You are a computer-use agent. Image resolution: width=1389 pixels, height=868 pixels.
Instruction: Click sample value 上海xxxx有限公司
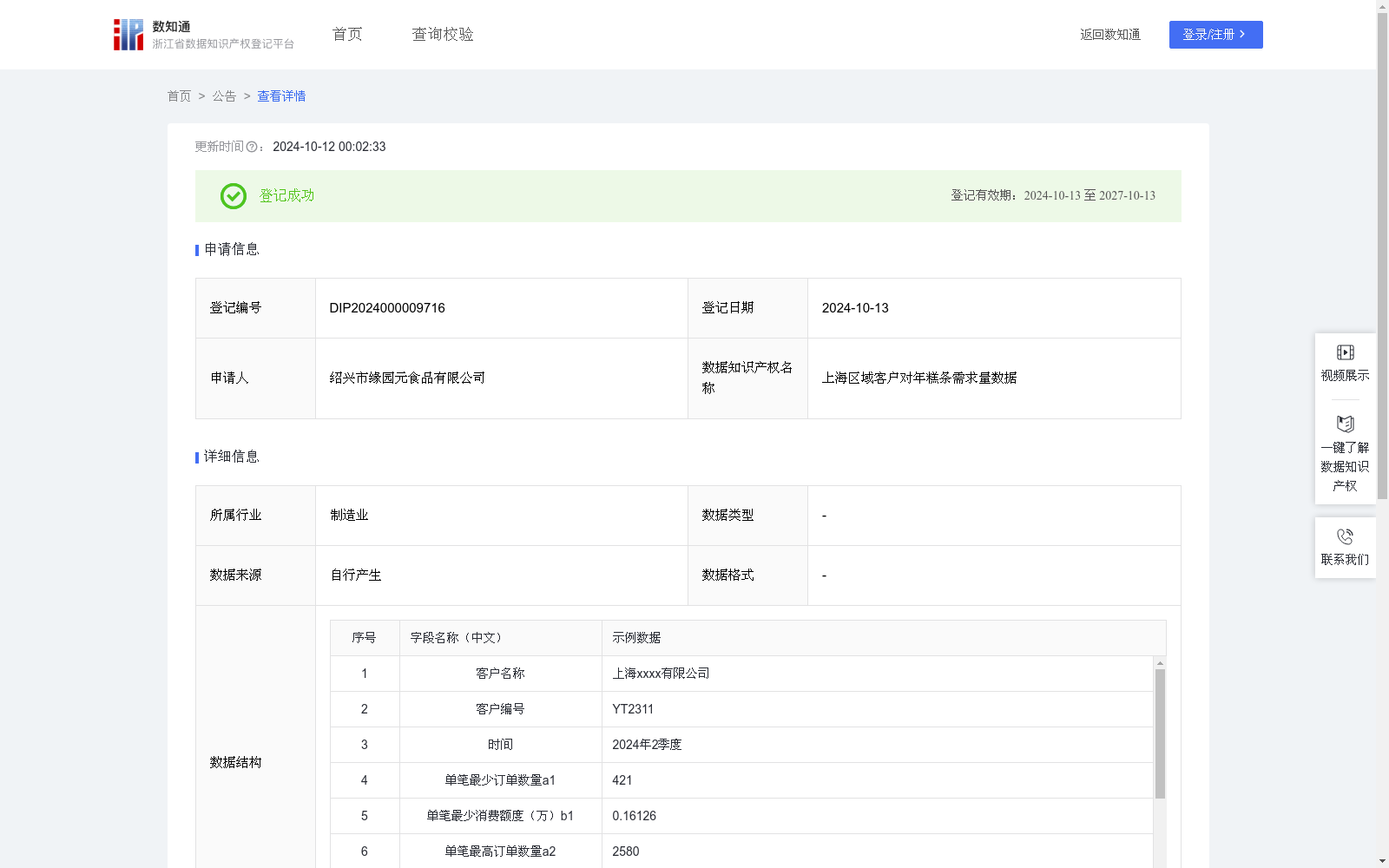point(661,674)
